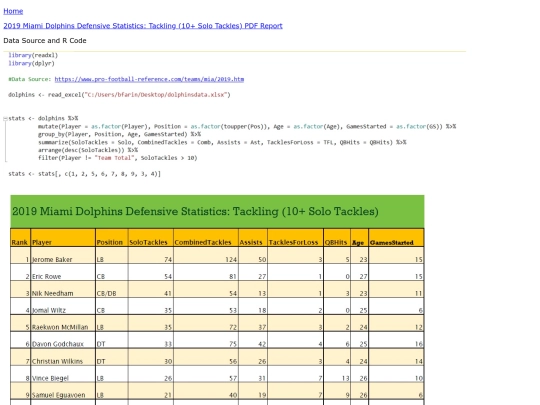
Task: Click Jerome Baker's 74 solo tackles cell
Action: tap(150, 255)
